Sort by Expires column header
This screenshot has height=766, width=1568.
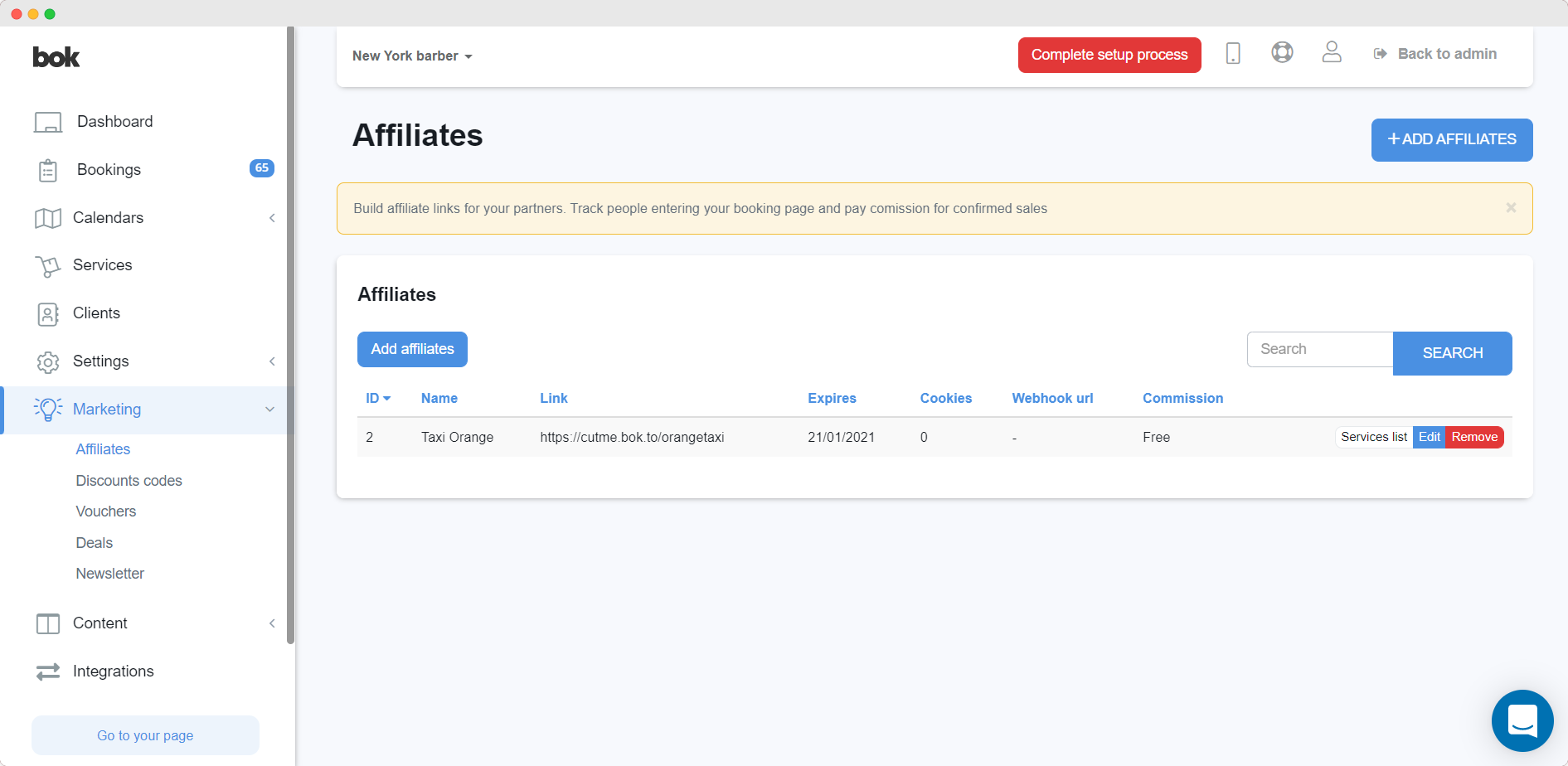pyautogui.click(x=832, y=398)
